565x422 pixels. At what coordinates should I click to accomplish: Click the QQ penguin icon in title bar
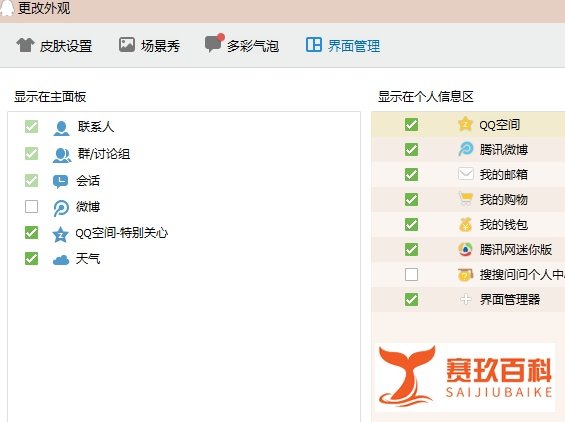pyautogui.click(x=6, y=8)
